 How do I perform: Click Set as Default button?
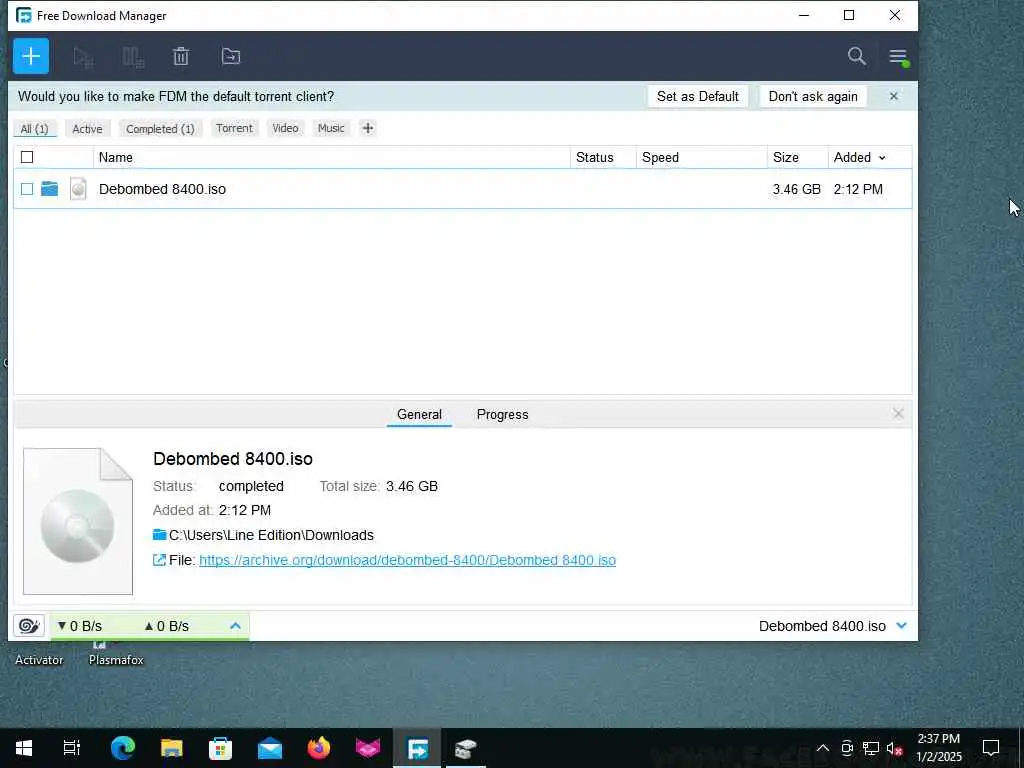coord(697,97)
